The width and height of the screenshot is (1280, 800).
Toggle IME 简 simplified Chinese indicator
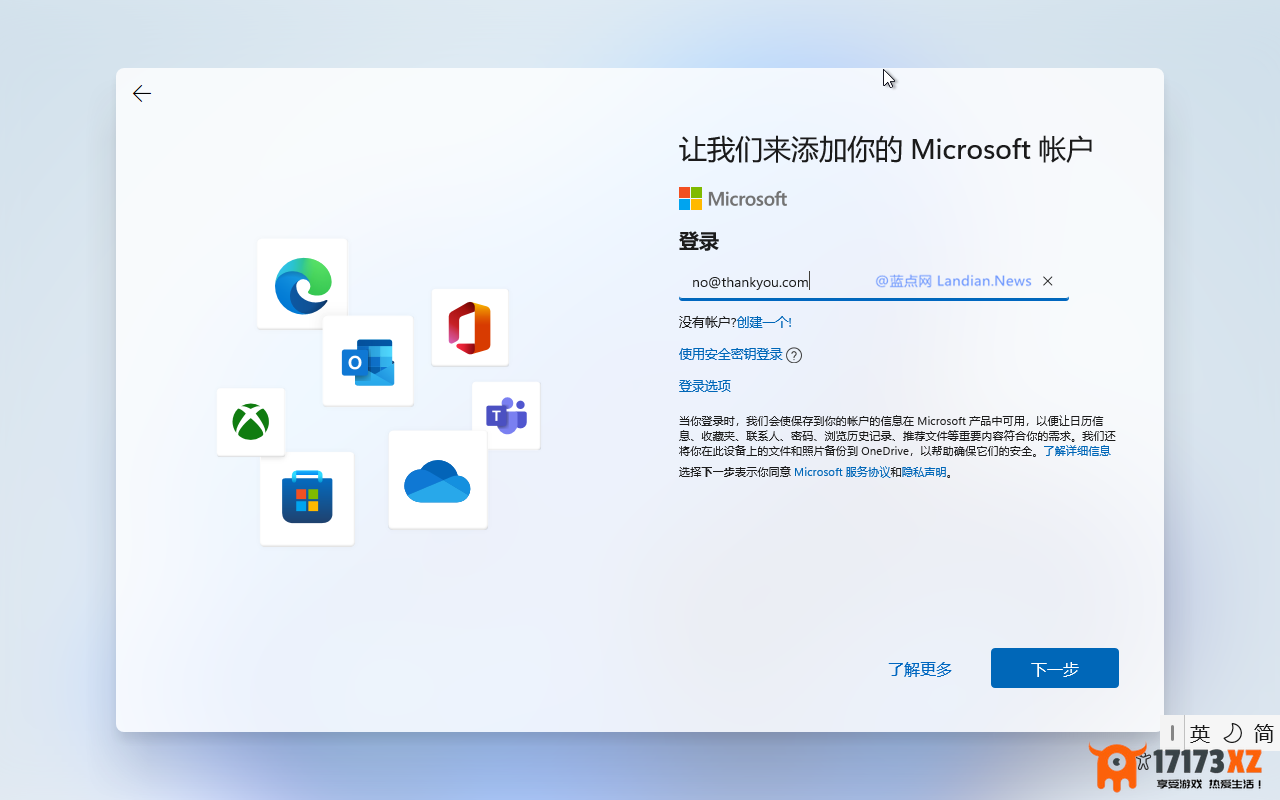click(1264, 734)
